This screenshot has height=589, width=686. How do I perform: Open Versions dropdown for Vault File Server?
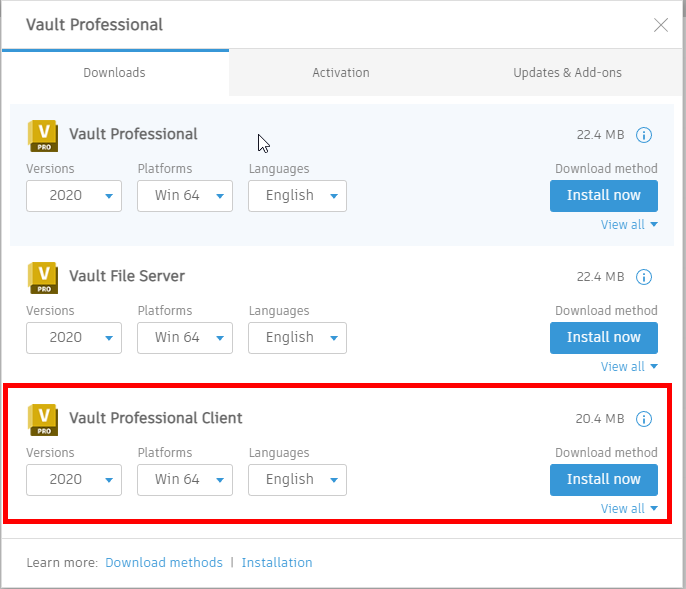(74, 338)
